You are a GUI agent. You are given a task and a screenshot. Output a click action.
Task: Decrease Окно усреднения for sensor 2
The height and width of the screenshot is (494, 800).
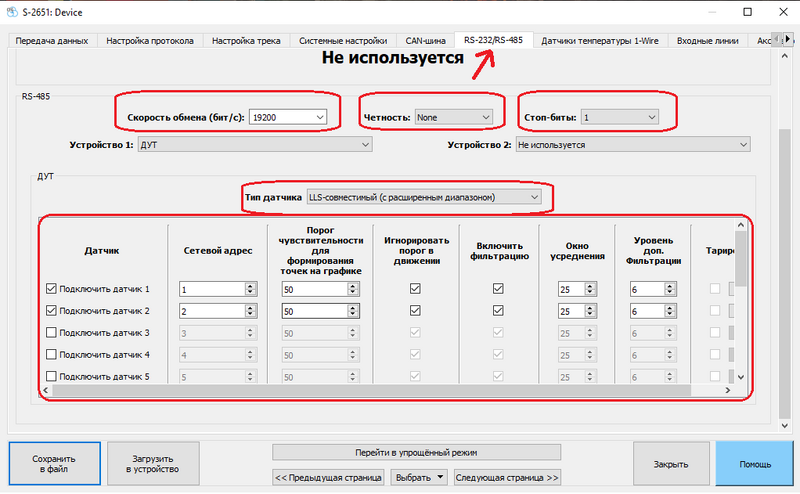(590, 314)
